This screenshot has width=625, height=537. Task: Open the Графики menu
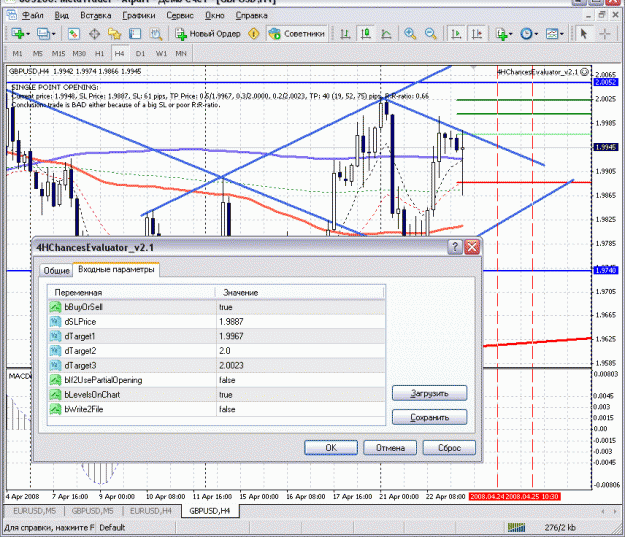tap(139, 16)
